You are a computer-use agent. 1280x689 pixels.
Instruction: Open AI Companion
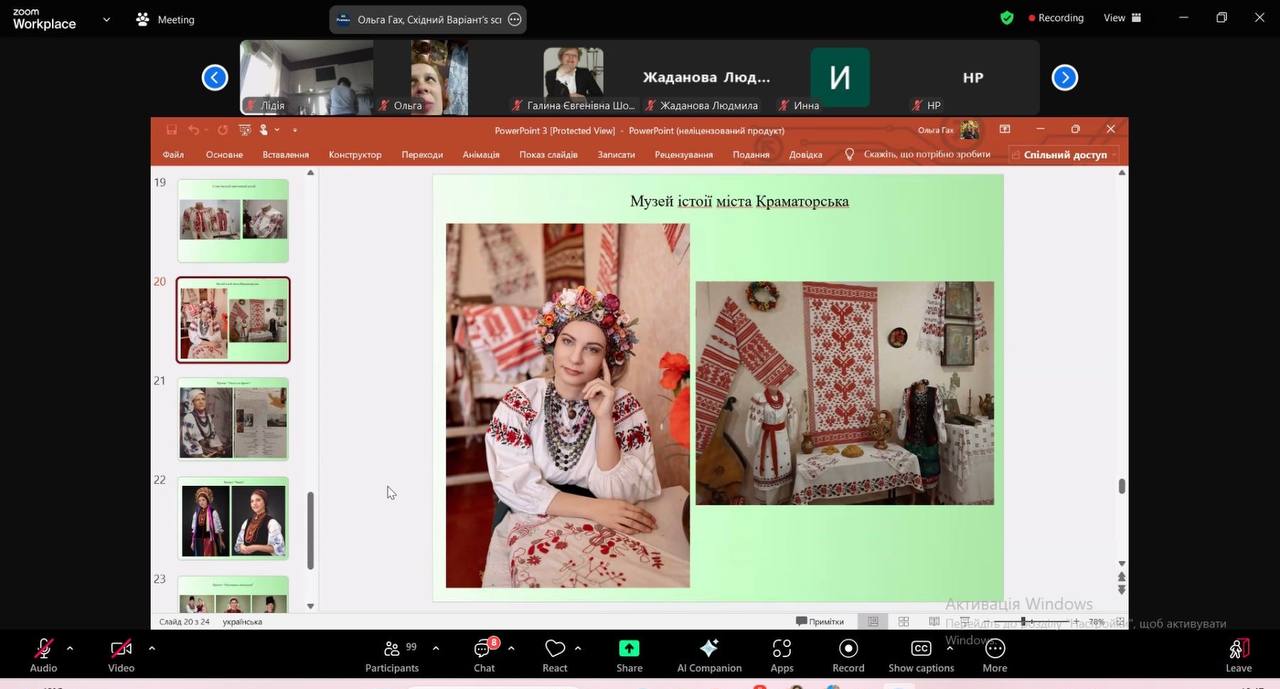click(x=709, y=649)
